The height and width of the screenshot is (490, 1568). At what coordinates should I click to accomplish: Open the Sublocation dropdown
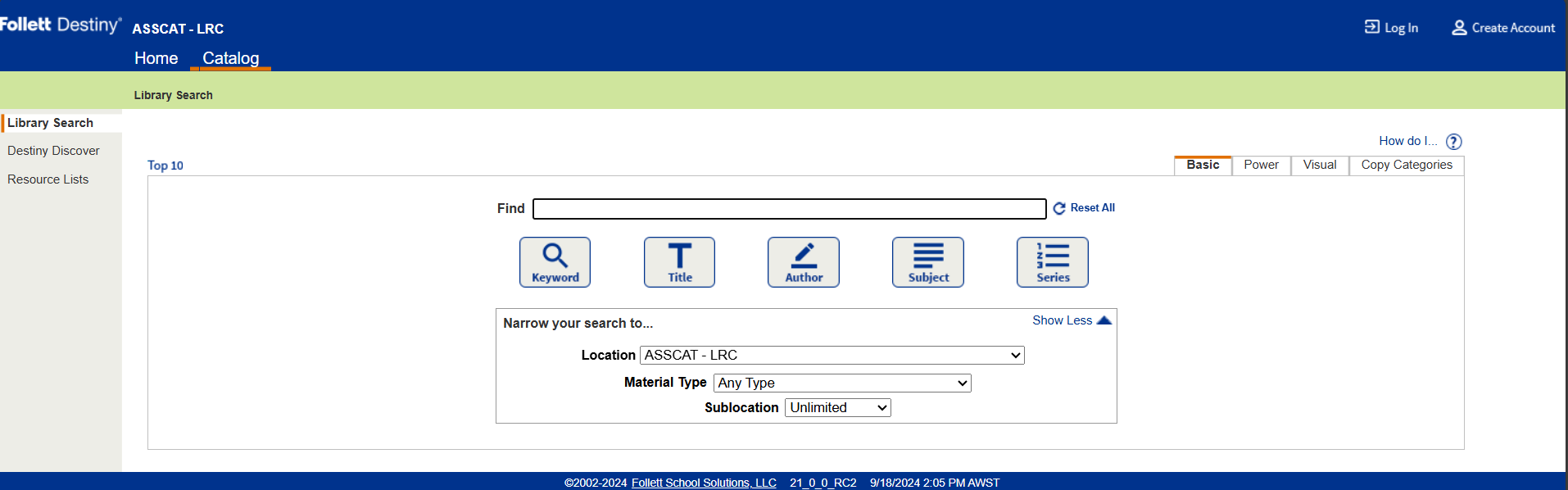838,407
